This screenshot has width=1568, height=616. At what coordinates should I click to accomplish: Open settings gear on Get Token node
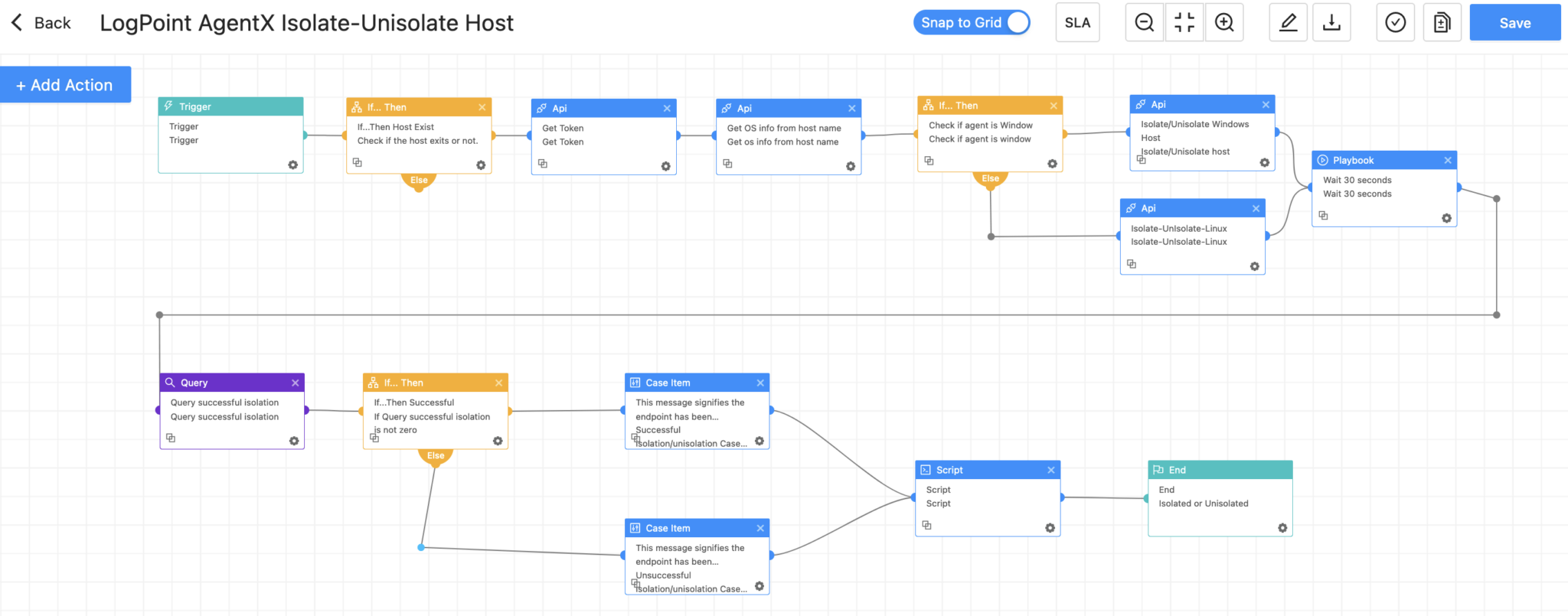[665, 166]
